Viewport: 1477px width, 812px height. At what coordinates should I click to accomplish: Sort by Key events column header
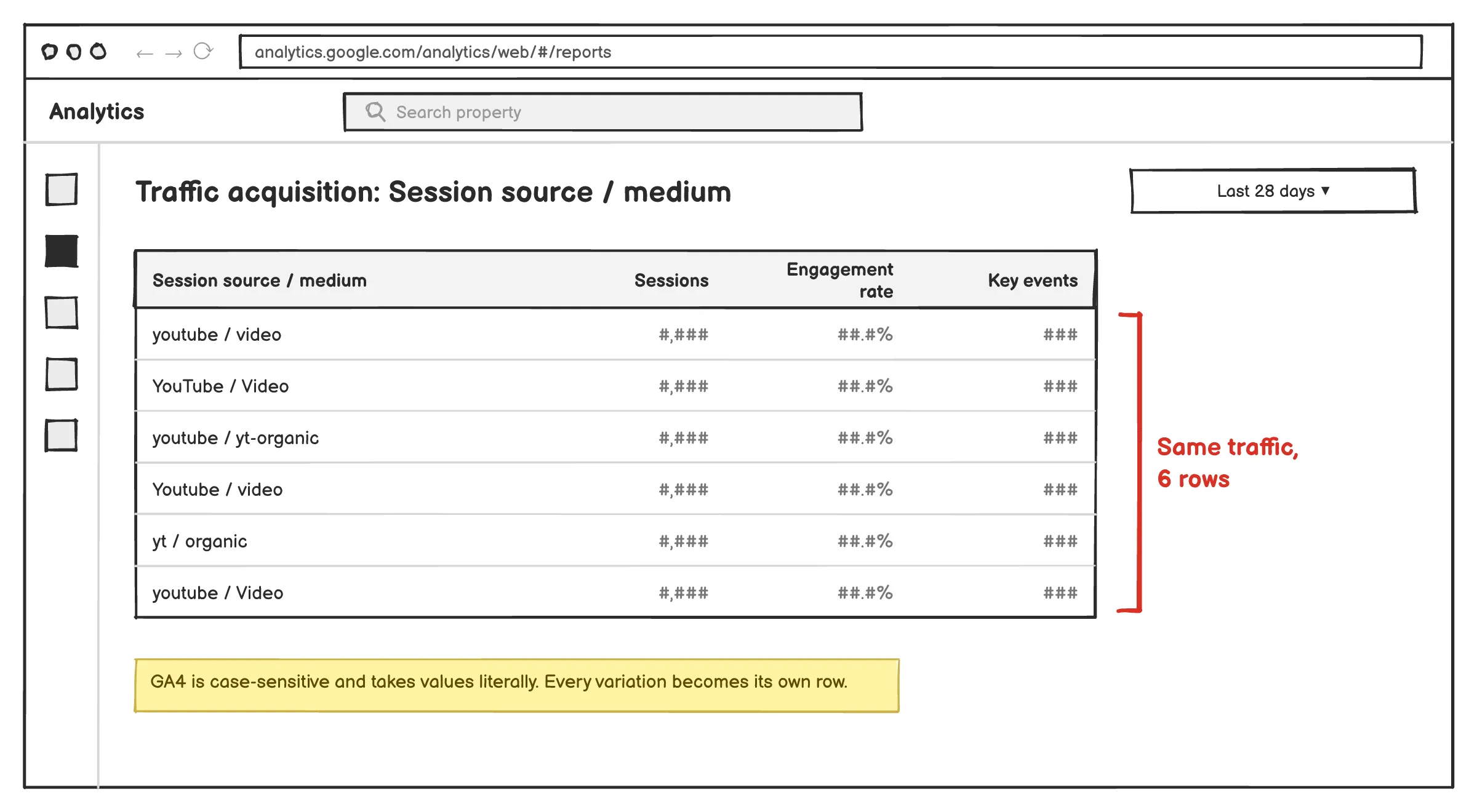coord(1033,281)
